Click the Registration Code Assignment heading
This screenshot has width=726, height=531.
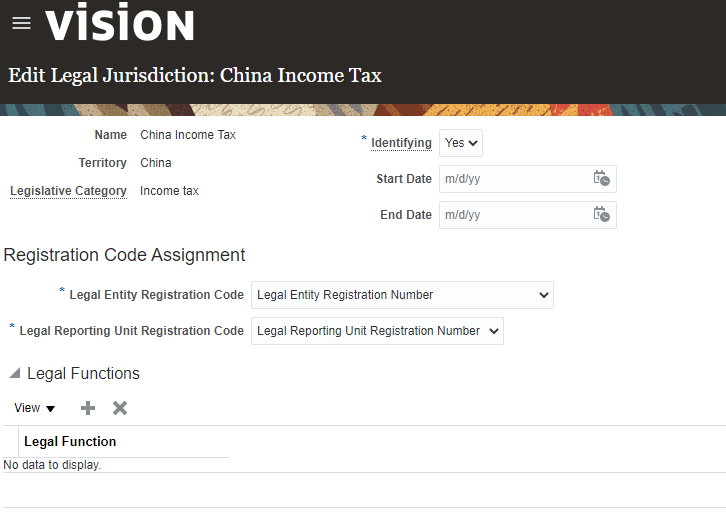[125, 255]
